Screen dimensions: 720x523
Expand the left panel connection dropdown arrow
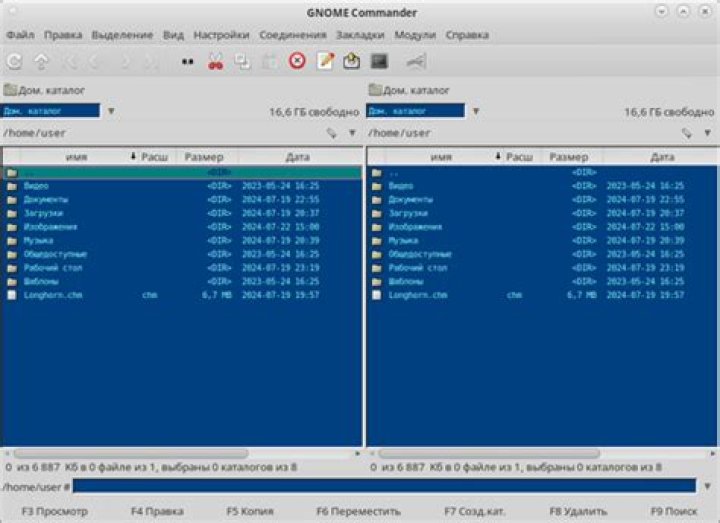coord(111,111)
